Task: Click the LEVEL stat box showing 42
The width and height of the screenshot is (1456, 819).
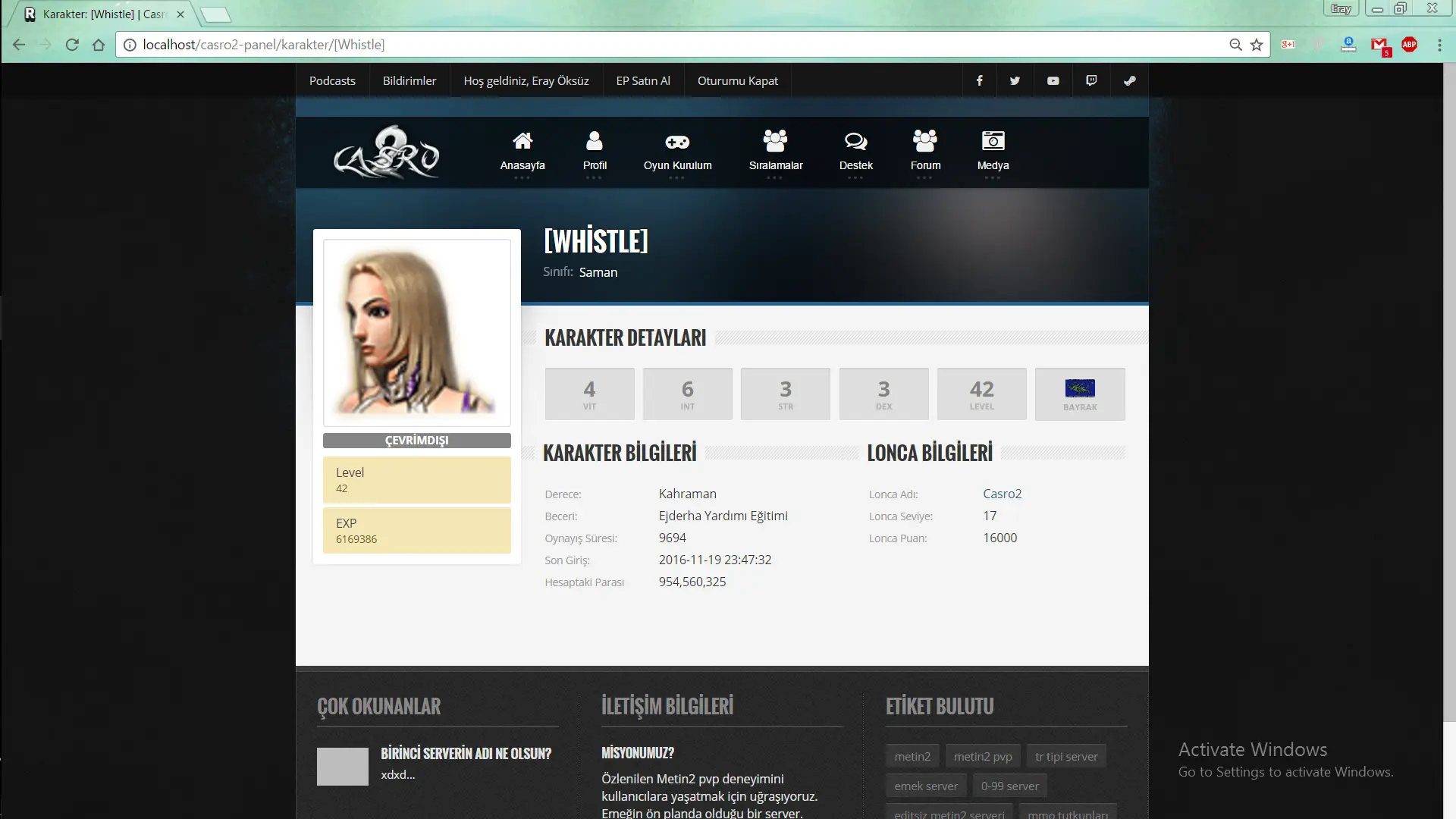Action: click(981, 394)
